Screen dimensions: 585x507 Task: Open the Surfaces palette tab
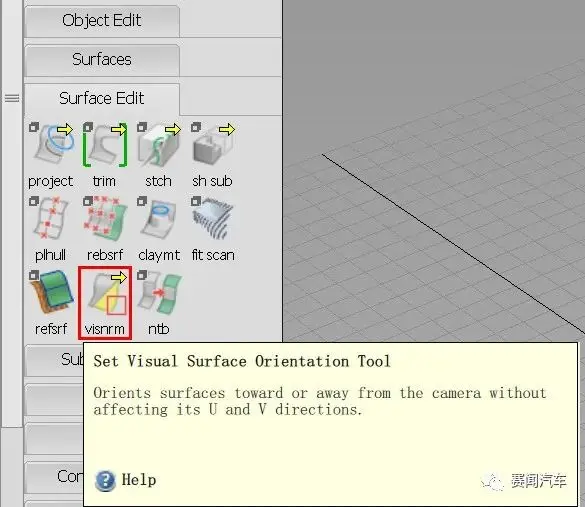(x=102, y=60)
